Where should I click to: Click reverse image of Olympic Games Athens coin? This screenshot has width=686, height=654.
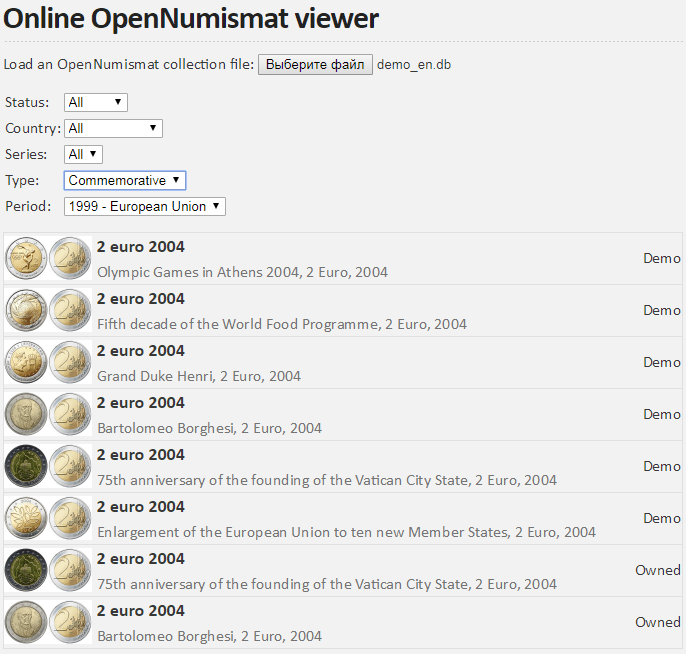pyautogui.click(x=70, y=258)
